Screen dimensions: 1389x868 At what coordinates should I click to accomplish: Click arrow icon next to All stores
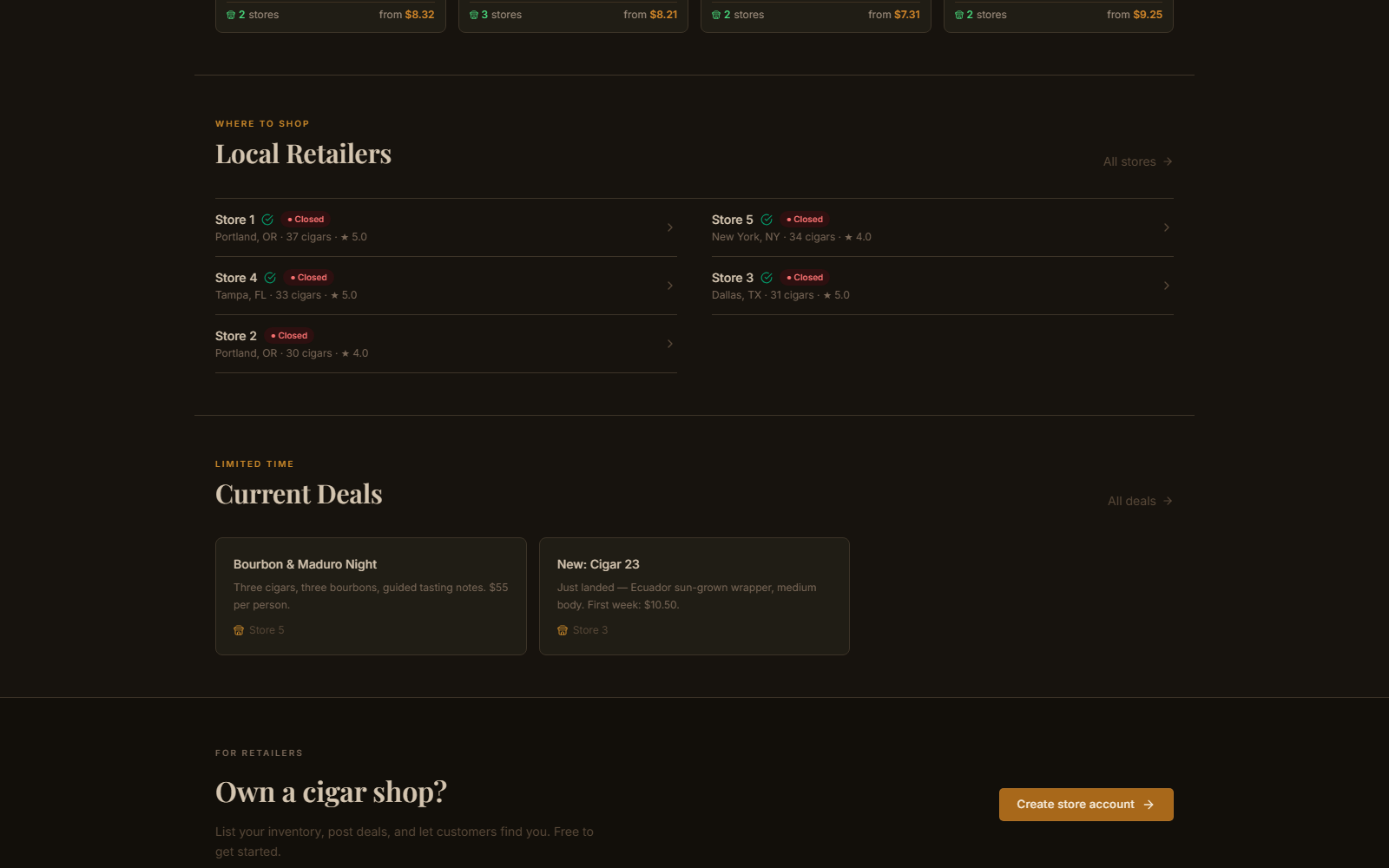click(x=1168, y=161)
